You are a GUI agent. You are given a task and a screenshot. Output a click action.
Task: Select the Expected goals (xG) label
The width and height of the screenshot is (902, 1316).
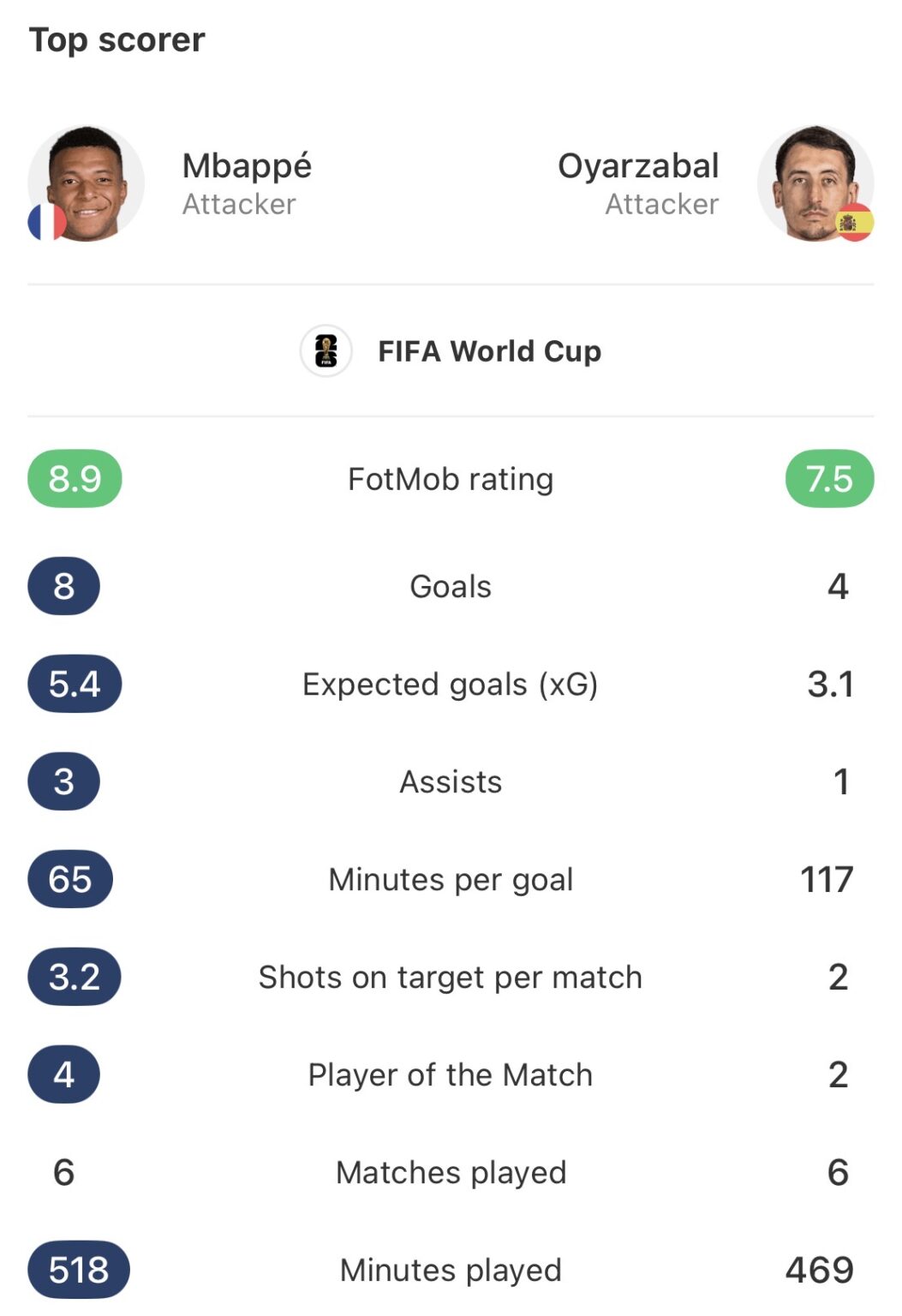point(451,685)
